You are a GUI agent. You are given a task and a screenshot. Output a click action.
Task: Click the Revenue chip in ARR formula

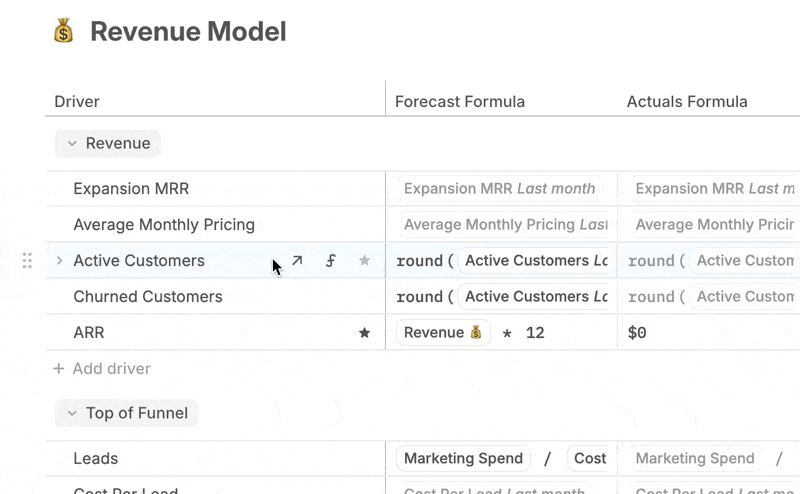[x=443, y=333]
